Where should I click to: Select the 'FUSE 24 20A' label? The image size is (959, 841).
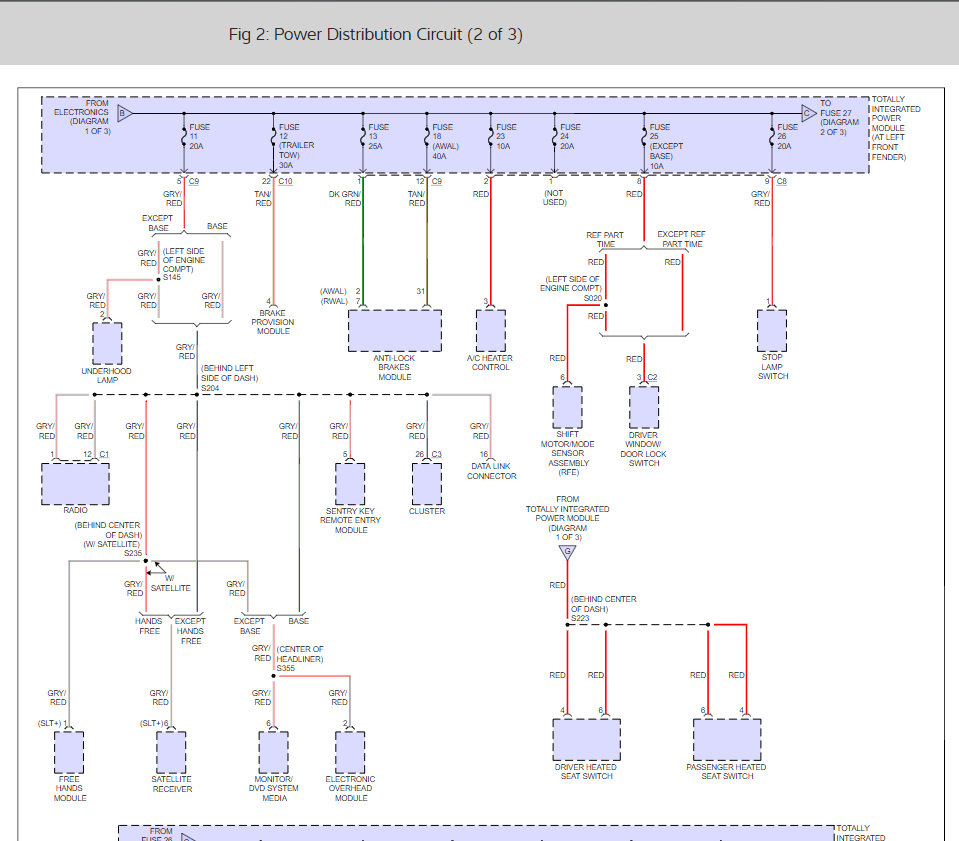pos(570,136)
